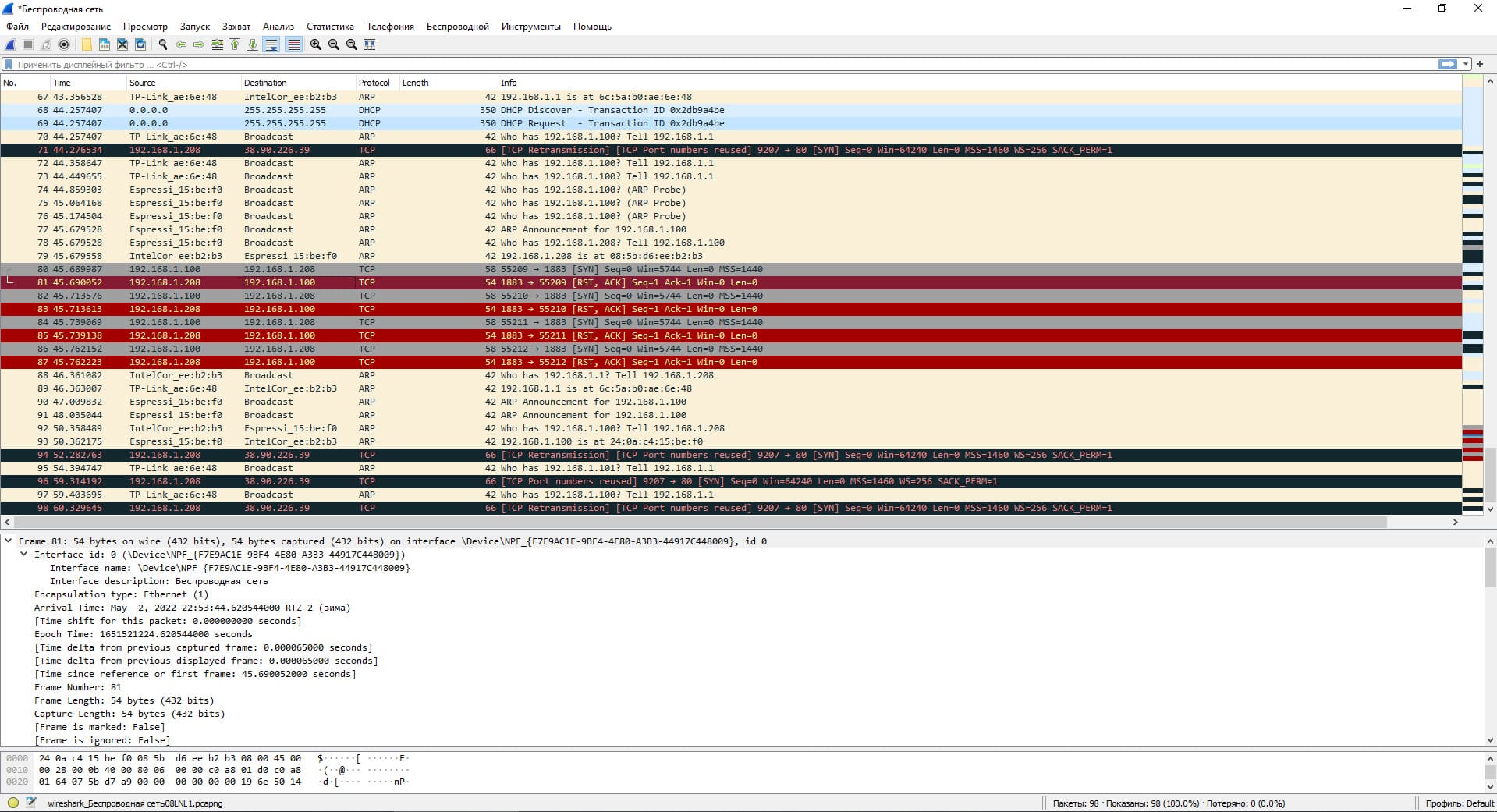Viewport: 1497px width, 812px height.
Task: Open the capture options gear icon
Action: (64, 44)
